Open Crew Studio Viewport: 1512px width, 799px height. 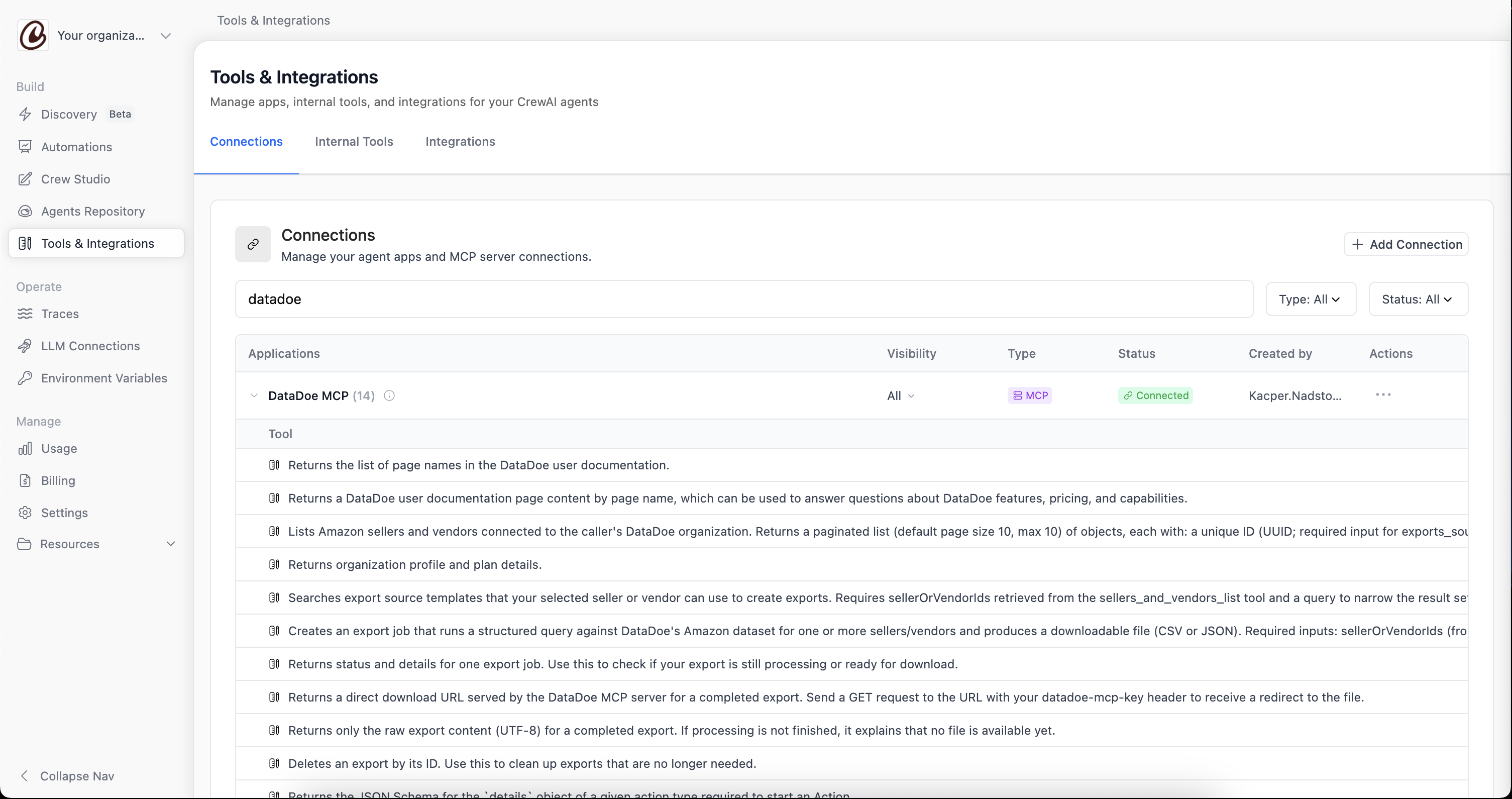click(x=76, y=179)
